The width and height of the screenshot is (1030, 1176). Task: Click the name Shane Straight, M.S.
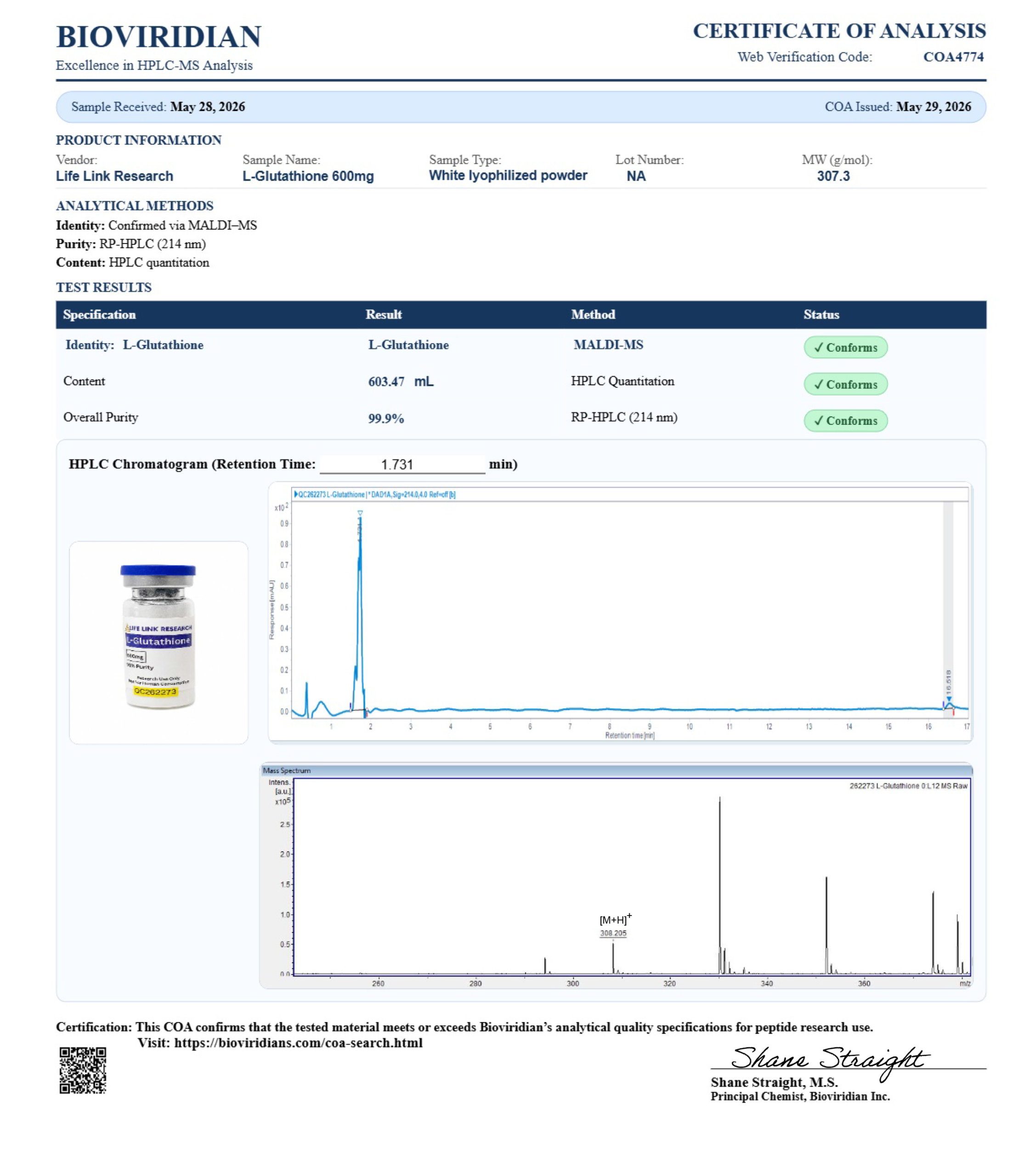774,1082
